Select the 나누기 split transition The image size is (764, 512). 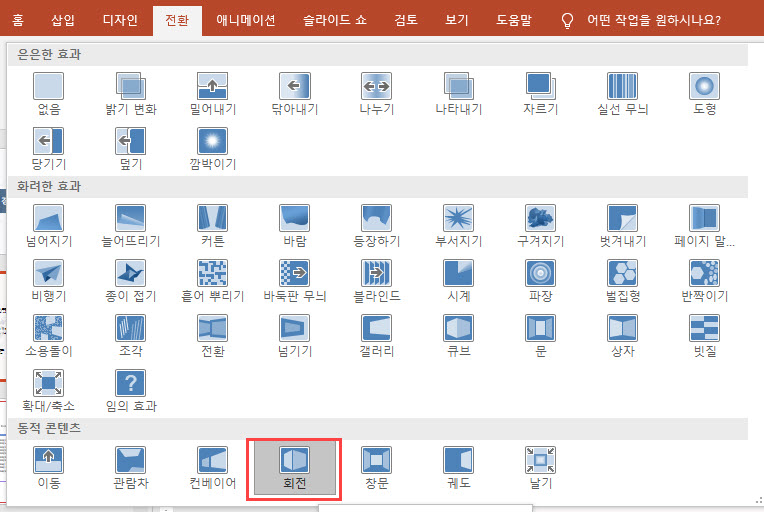click(376, 94)
